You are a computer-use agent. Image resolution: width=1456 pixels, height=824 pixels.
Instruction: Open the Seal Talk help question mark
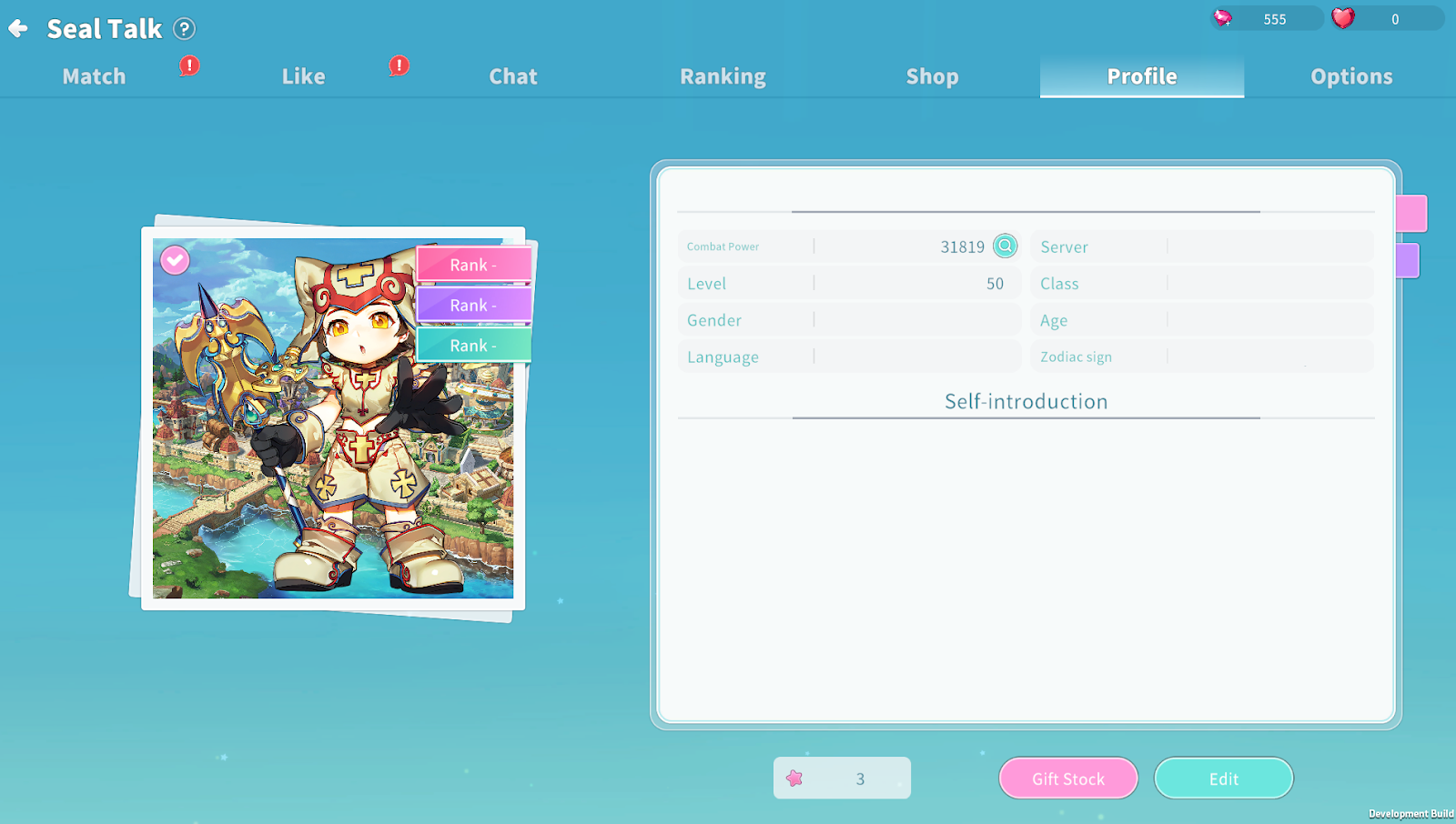(x=185, y=29)
